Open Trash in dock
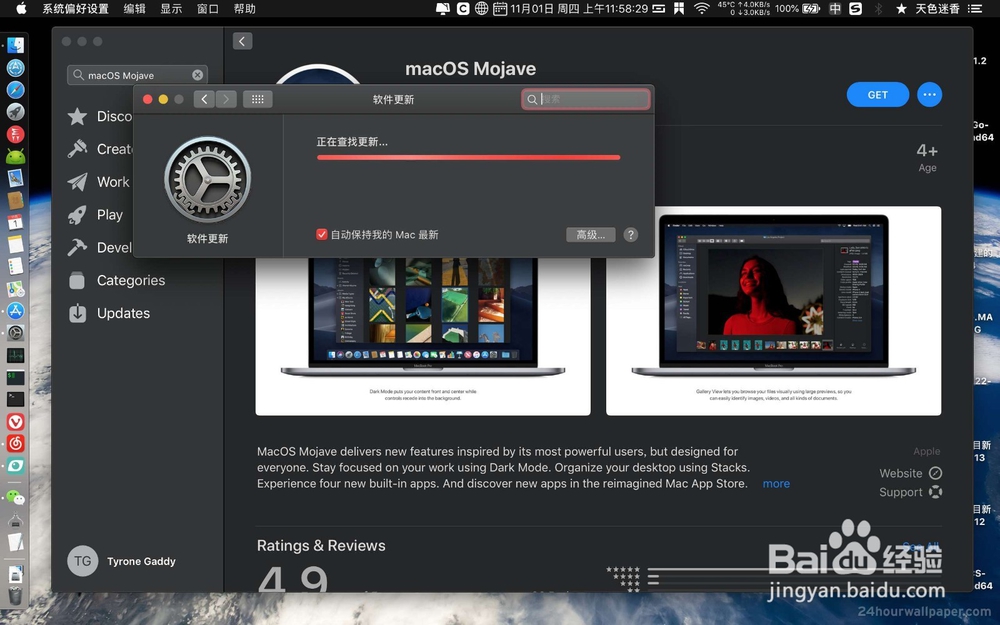Image resolution: width=1000 pixels, height=625 pixels. click(15, 594)
